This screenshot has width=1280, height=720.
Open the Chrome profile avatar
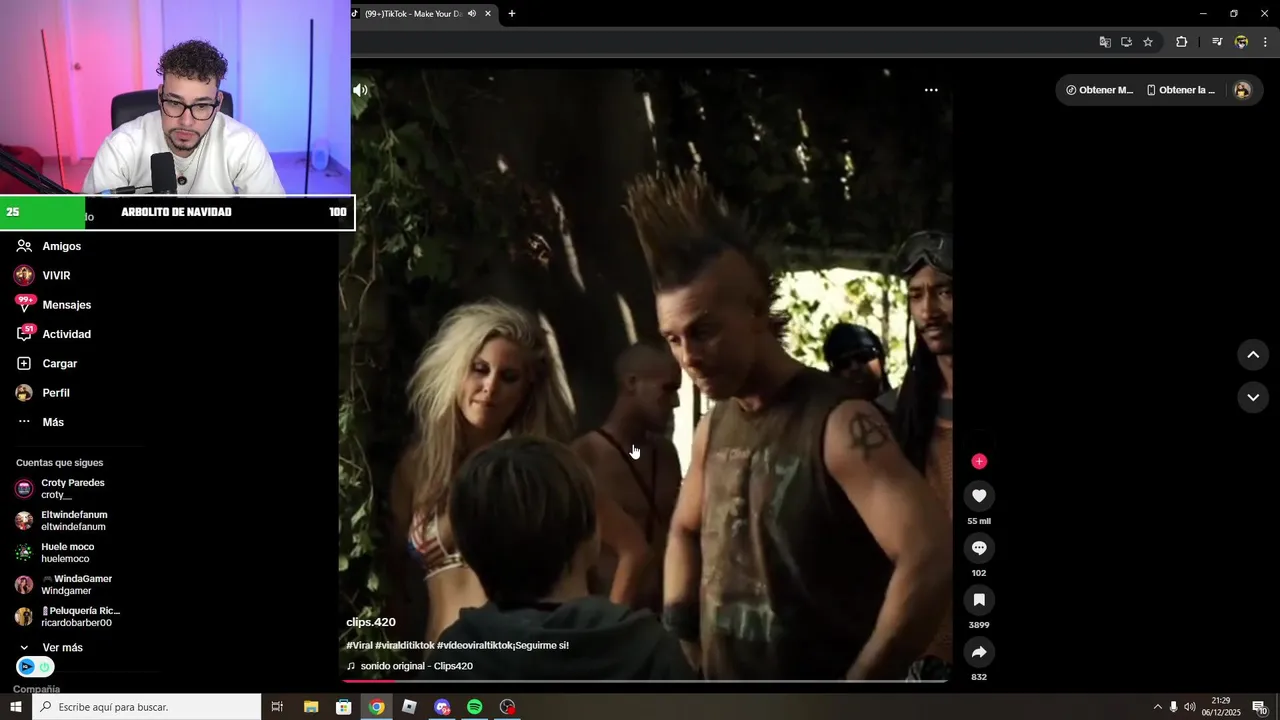coord(1241,42)
